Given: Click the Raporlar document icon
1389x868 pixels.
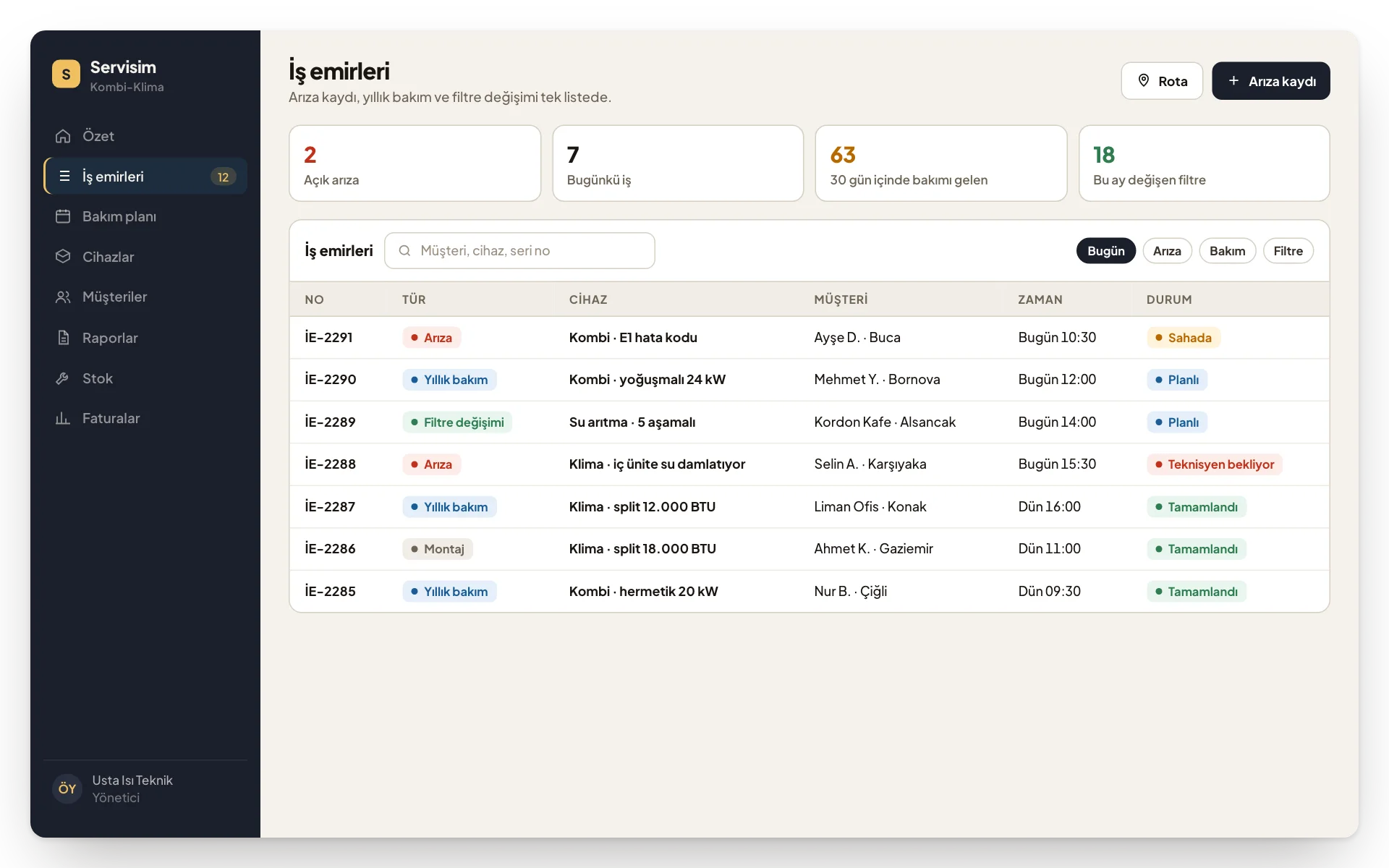Looking at the screenshot, I should tap(63, 338).
